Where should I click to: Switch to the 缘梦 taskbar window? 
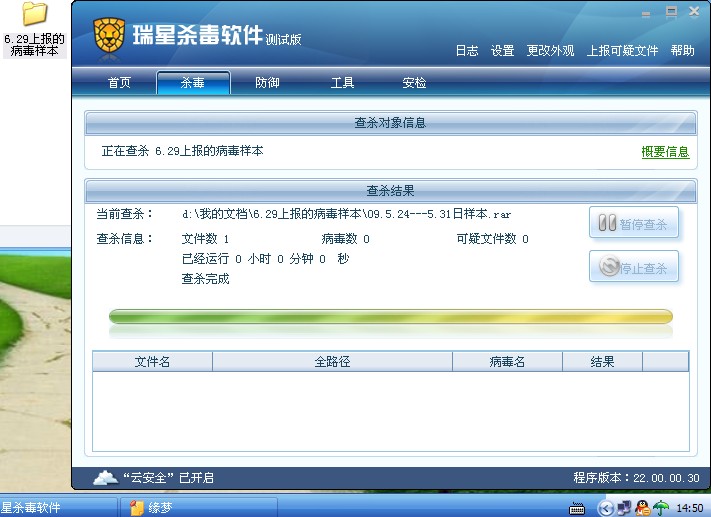click(x=199, y=507)
